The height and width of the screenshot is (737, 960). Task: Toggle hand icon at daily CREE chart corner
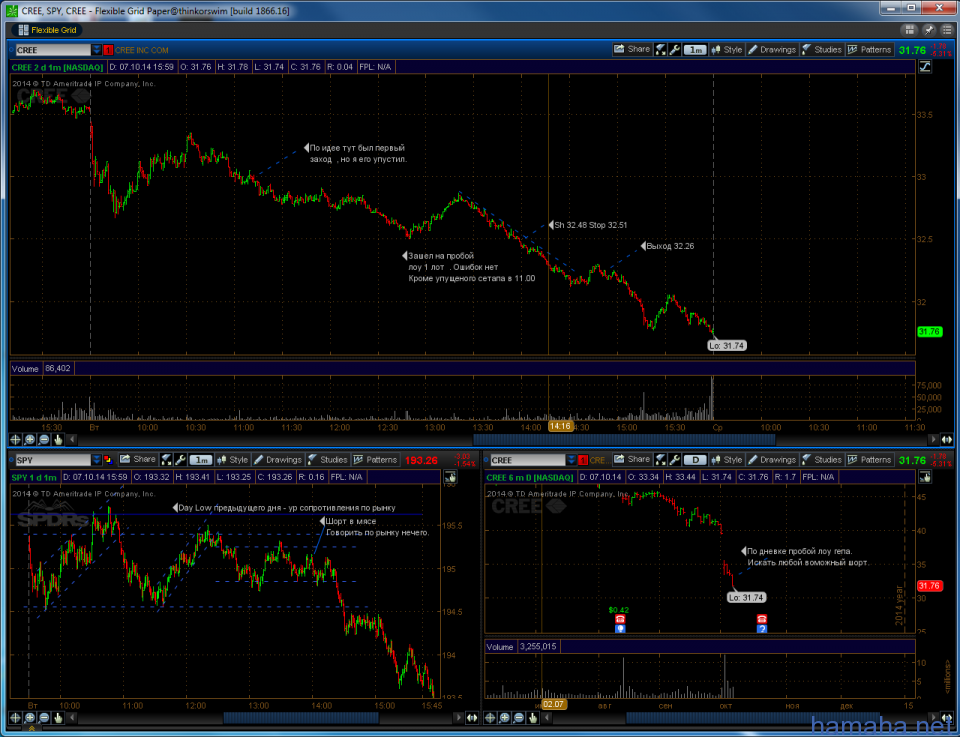(x=925, y=477)
